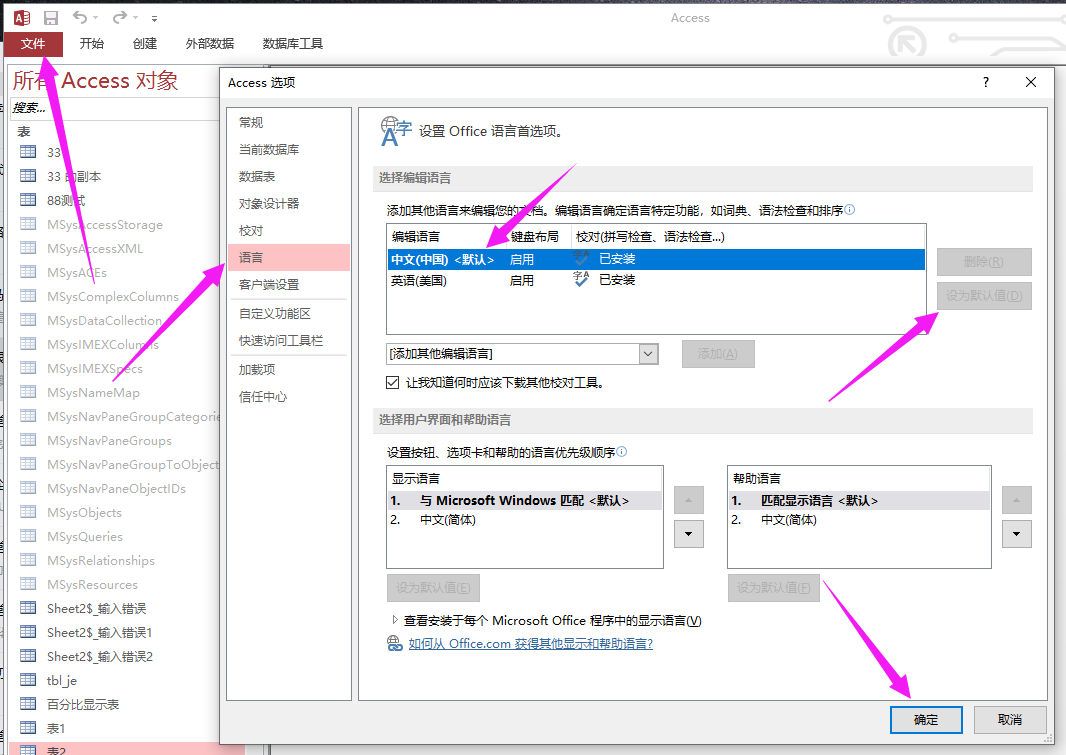Click the table icon for MSysResources

tap(28, 584)
